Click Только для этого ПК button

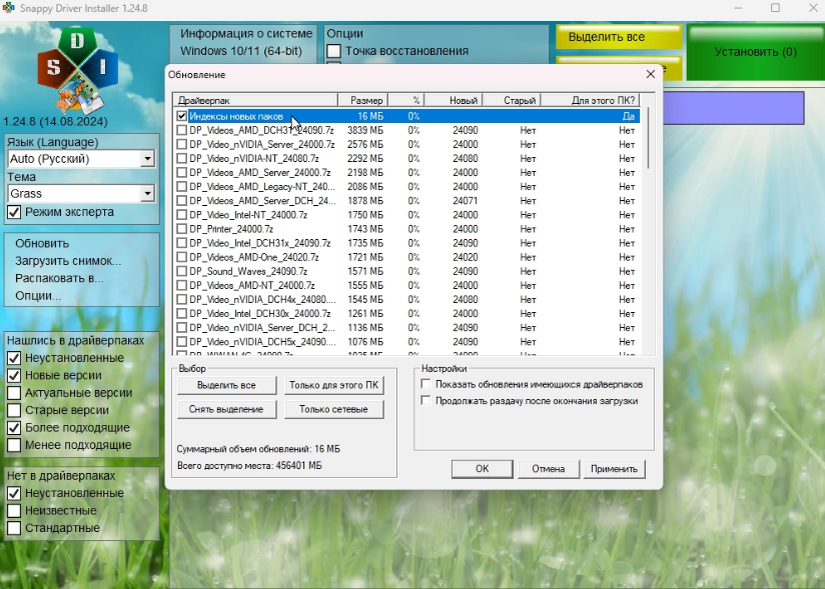tap(334, 385)
